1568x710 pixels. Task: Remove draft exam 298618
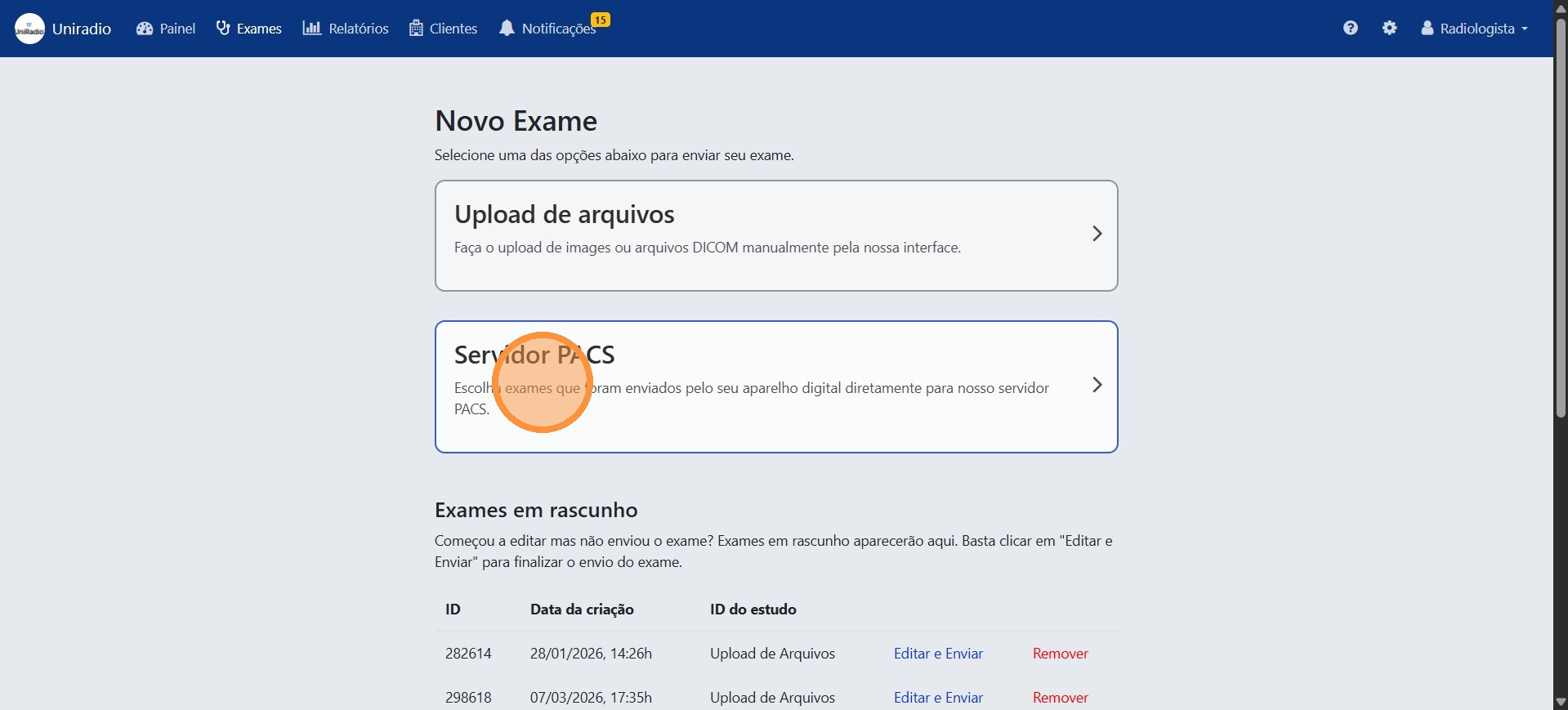point(1060,698)
